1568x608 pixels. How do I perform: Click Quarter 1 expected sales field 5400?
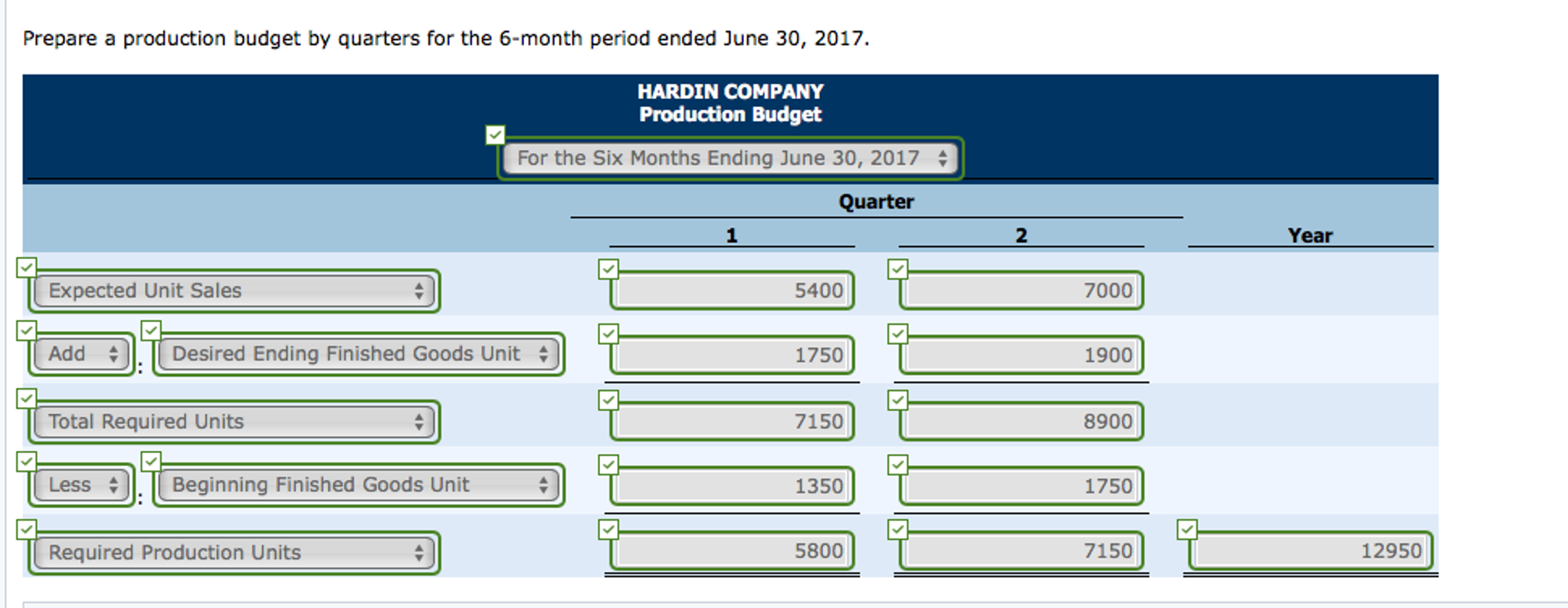[x=733, y=291]
